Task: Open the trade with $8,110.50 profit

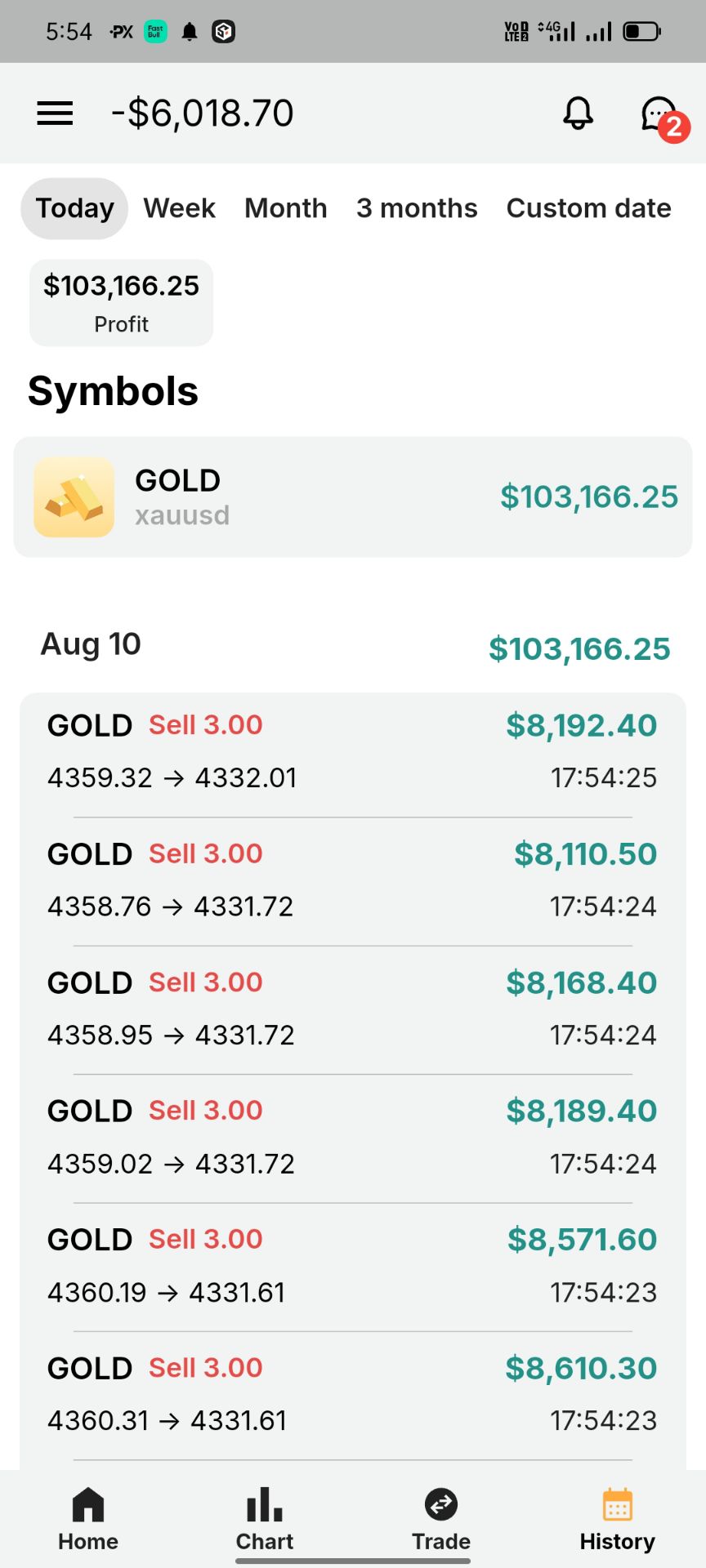Action: pyautogui.click(x=353, y=881)
